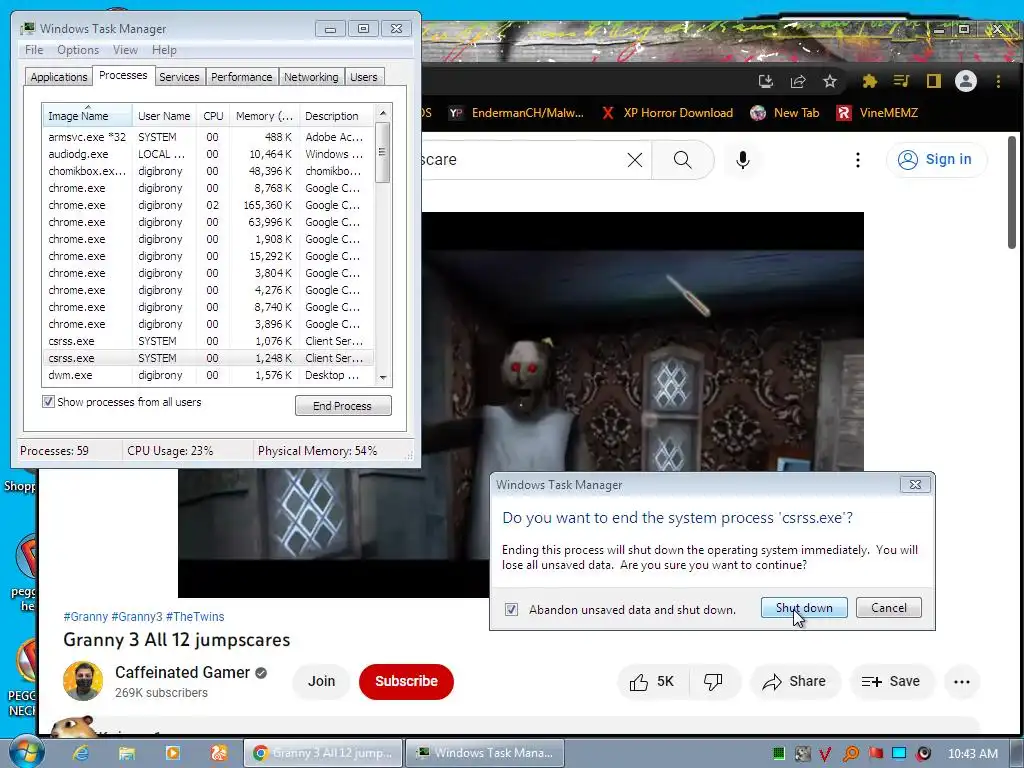Open Windows Explorer folder taskbar icon
This screenshot has height=768, width=1024.
point(127,753)
